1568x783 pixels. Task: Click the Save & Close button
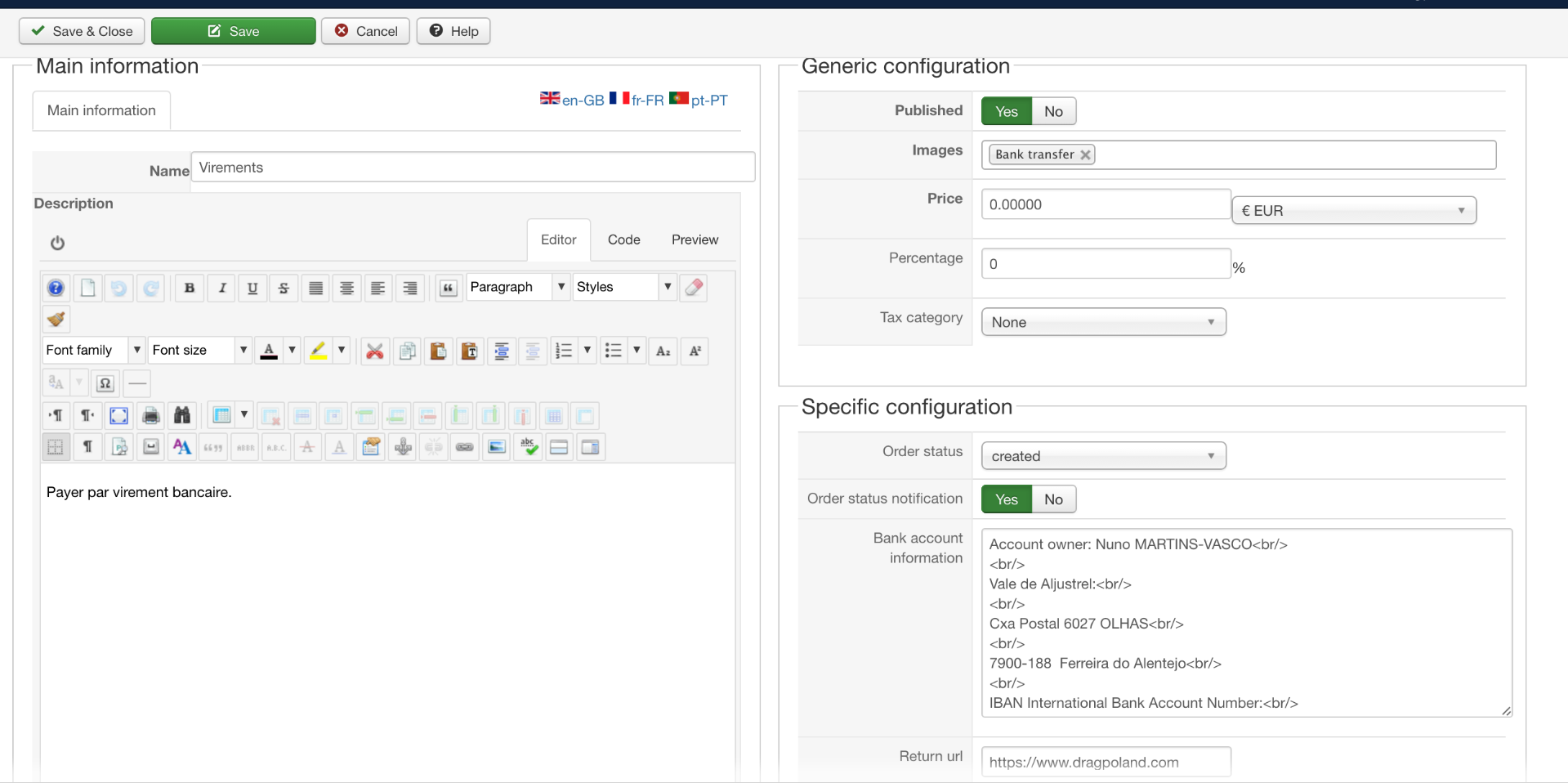coord(82,31)
